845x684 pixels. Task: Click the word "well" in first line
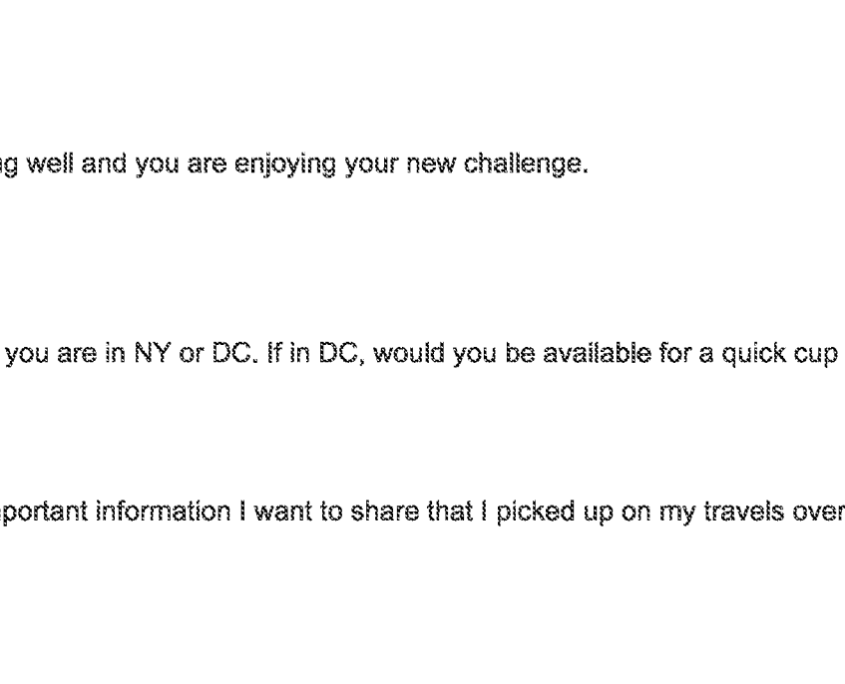pyautogui.click(x=50, y=163)
